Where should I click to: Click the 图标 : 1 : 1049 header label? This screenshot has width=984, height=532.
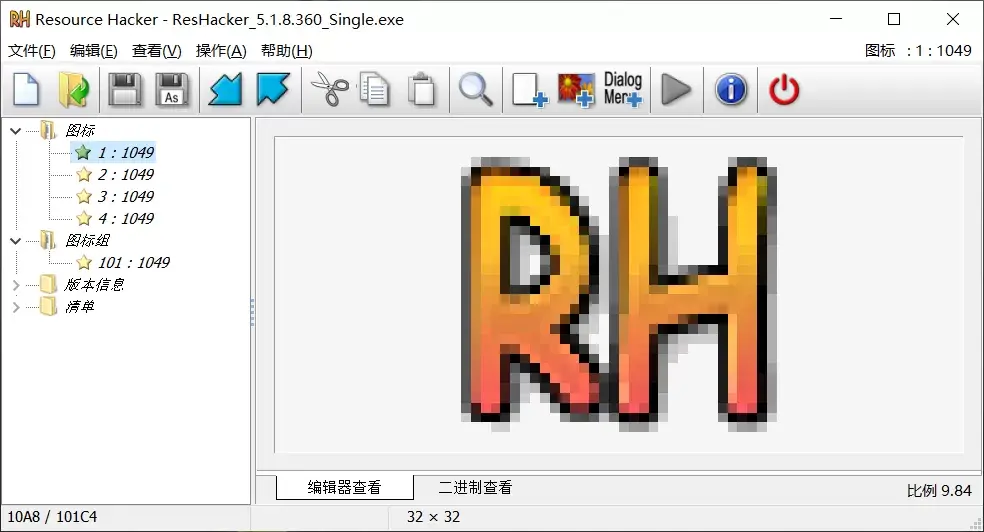(918, 51)
